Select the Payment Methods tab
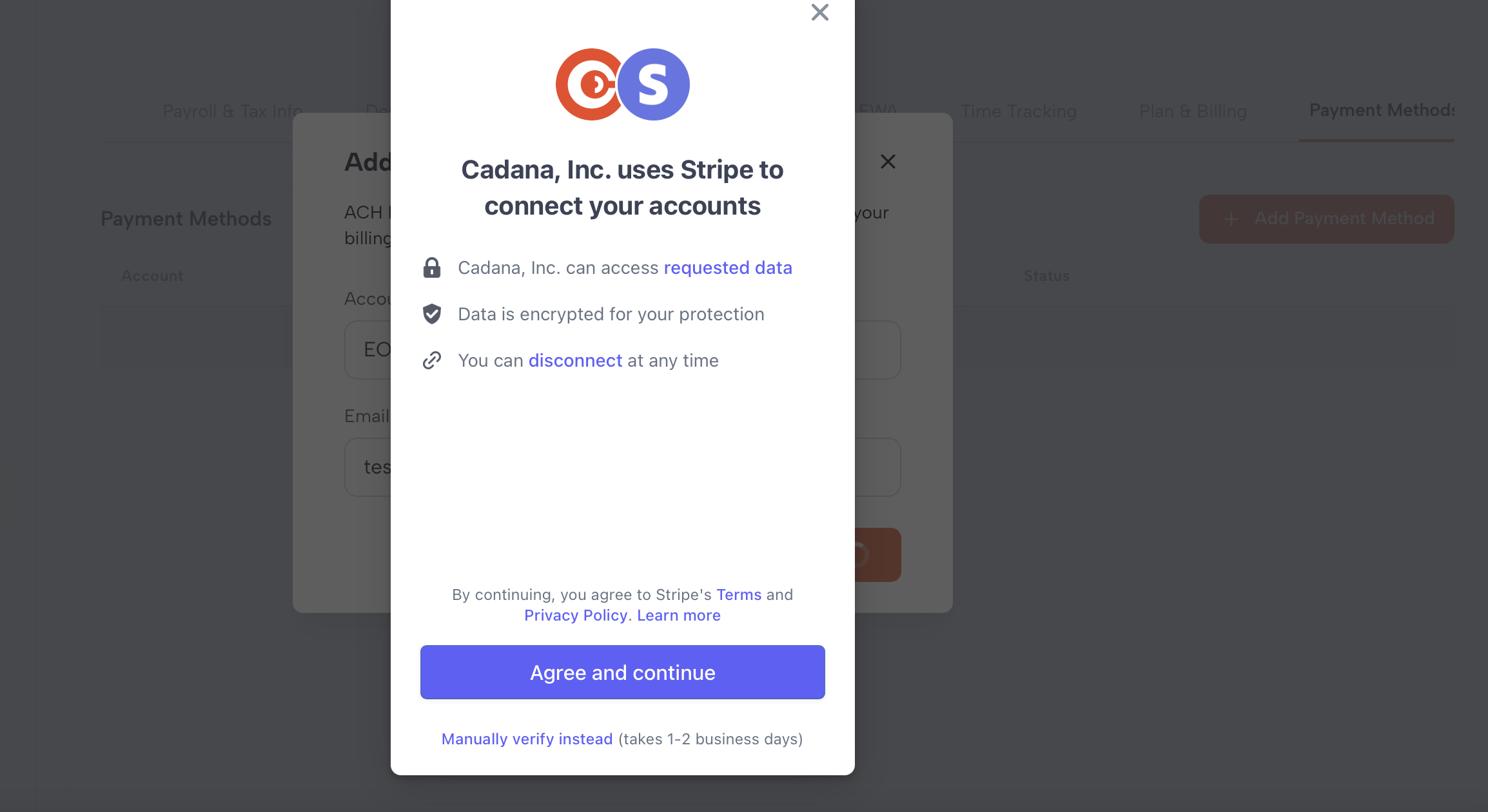Screen dimensions: 1488x812 (x=1380, y=110)
